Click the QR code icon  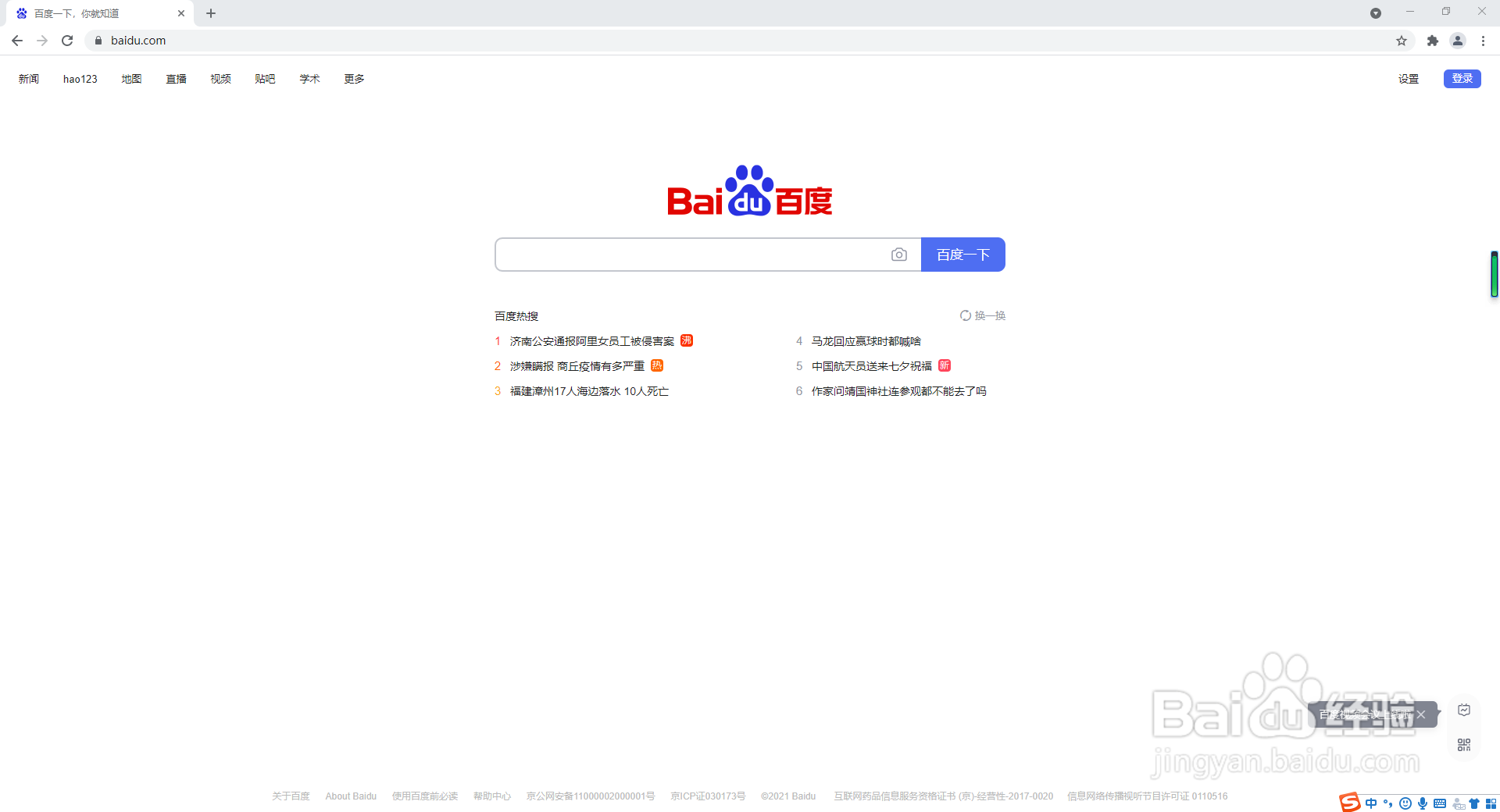[1464, 745]
